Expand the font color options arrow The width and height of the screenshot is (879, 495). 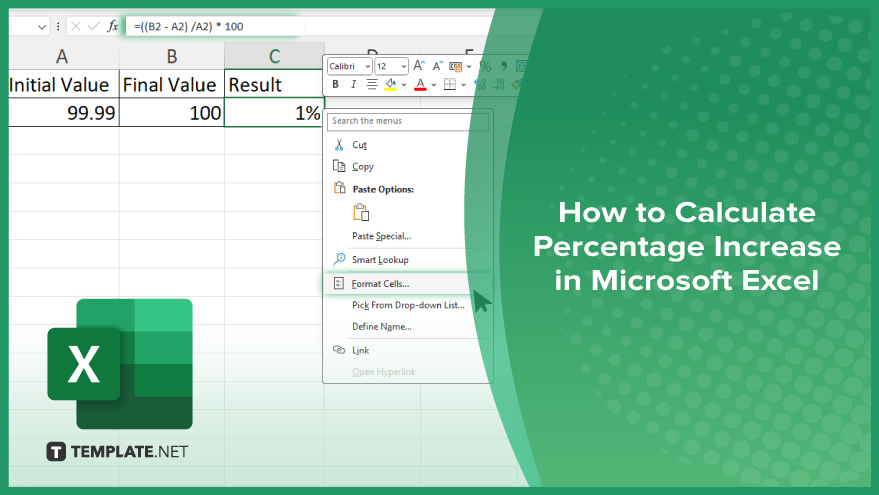click(433, 85)
